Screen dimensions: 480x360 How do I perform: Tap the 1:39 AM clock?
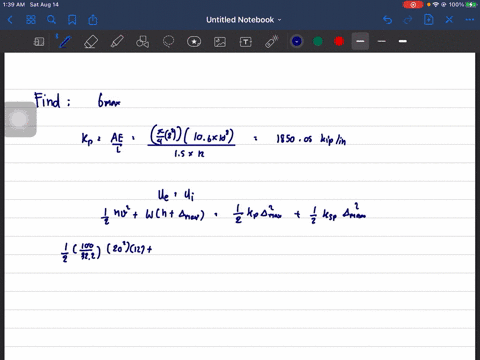14,5
